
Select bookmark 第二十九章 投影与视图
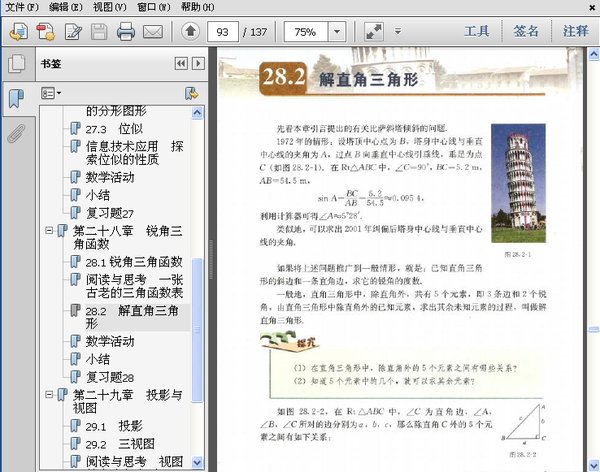tap(127, 401)
